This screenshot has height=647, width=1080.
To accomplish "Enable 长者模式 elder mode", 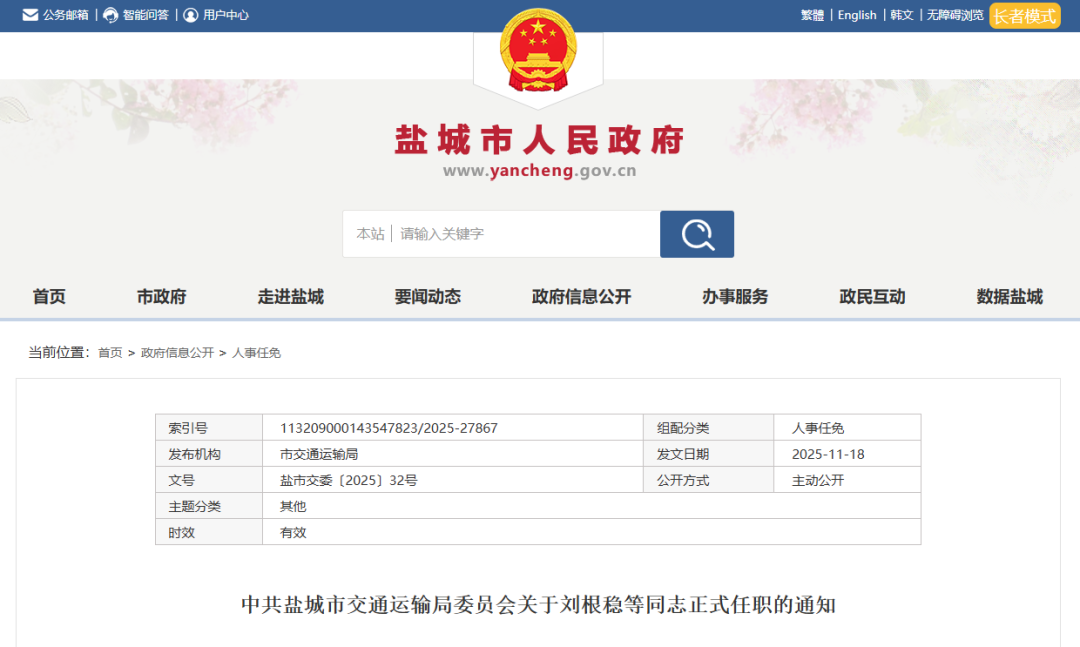I will [1024, 16].
